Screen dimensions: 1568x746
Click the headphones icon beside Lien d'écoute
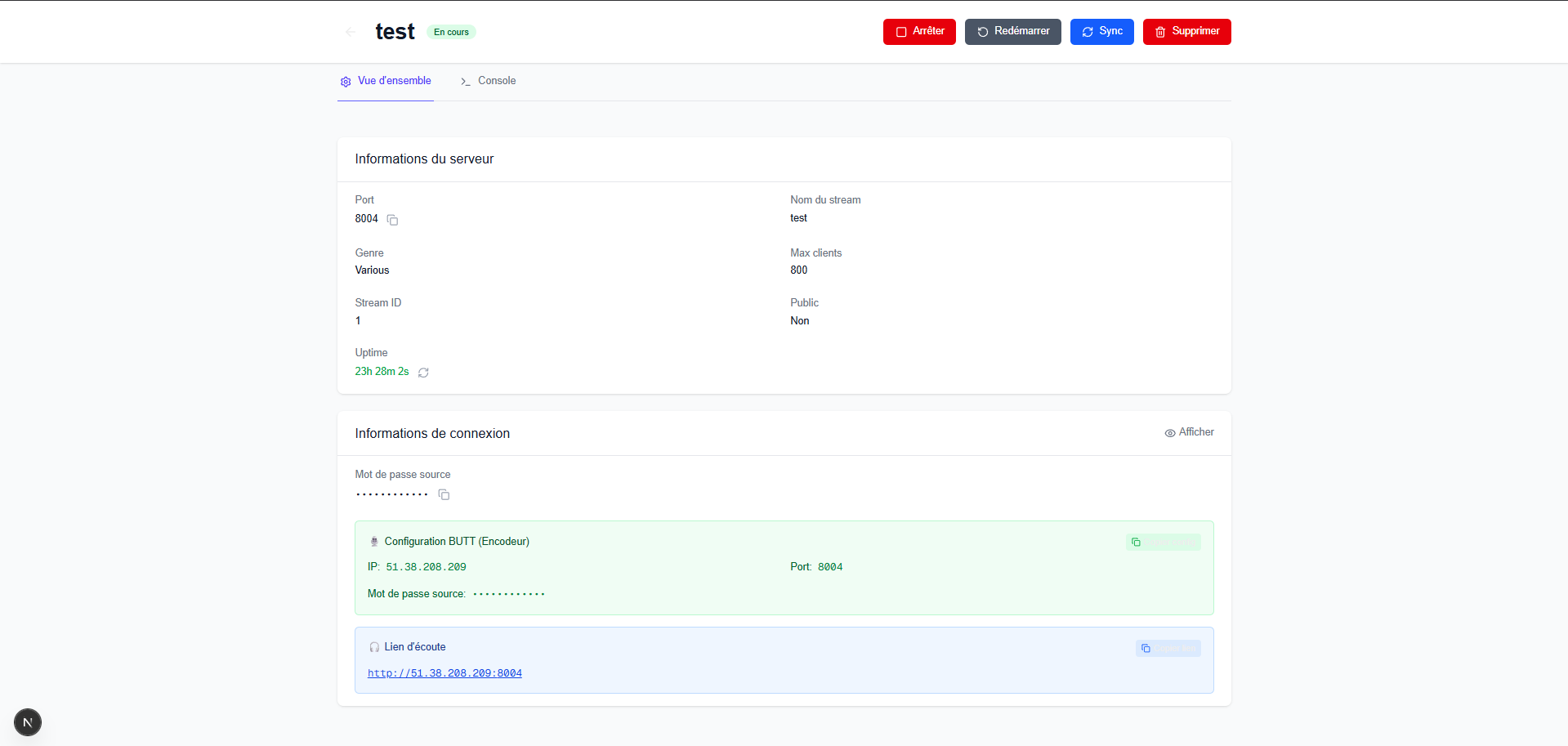tap(374, 647)
